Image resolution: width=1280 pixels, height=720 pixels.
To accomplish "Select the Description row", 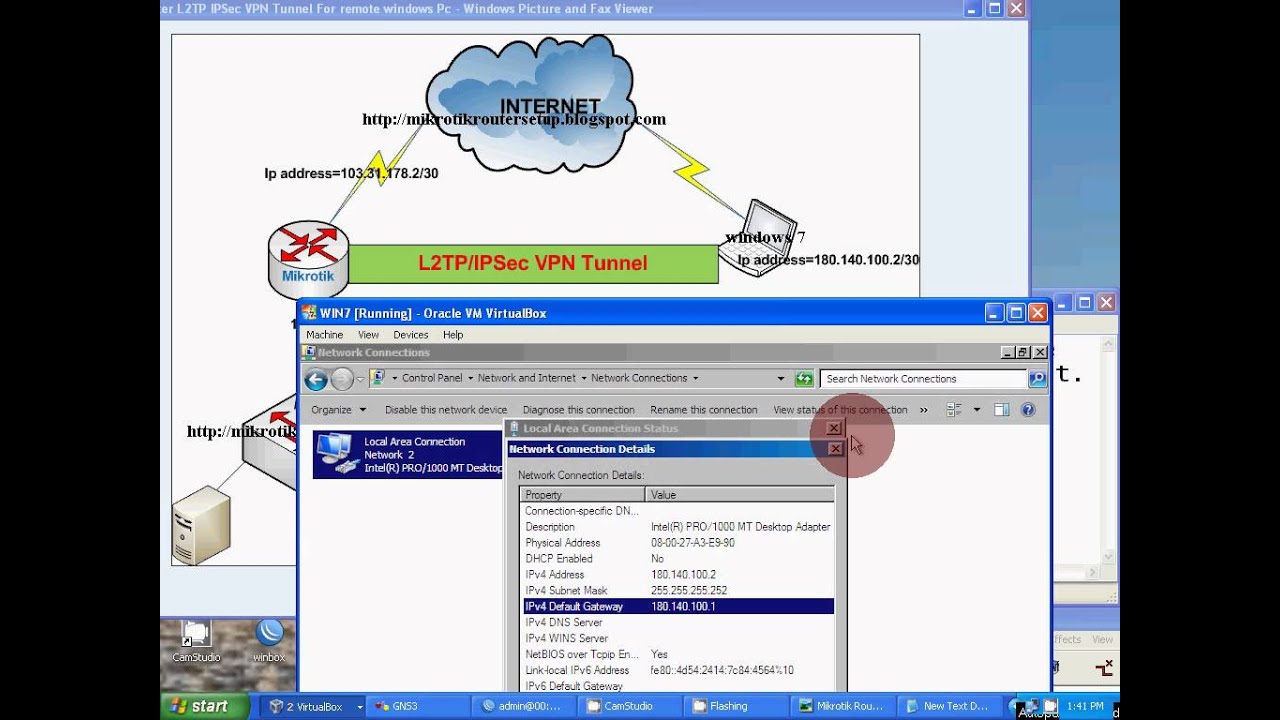I will coord(678,527).
